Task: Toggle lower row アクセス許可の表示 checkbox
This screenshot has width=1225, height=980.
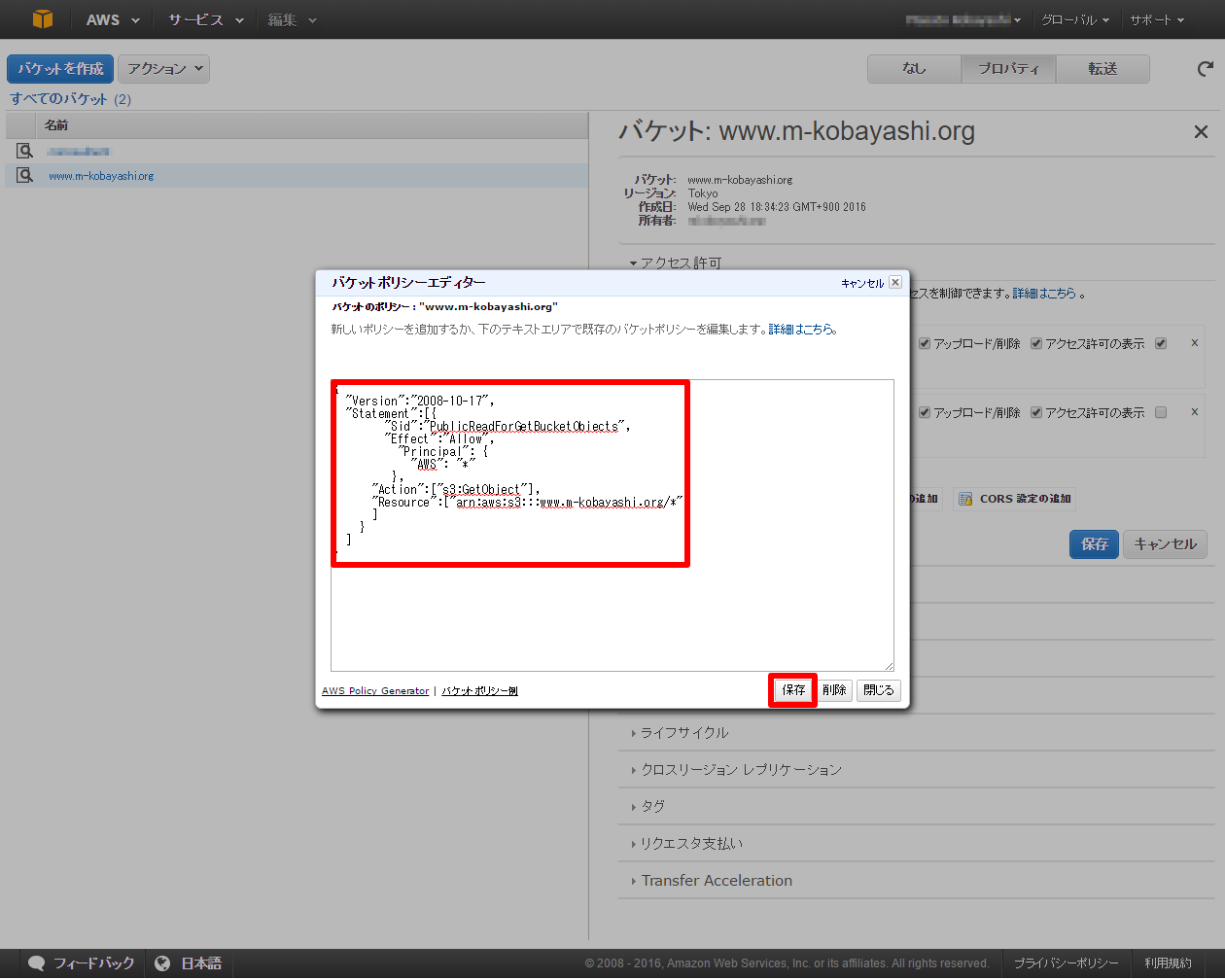Action: (1036, 412)
